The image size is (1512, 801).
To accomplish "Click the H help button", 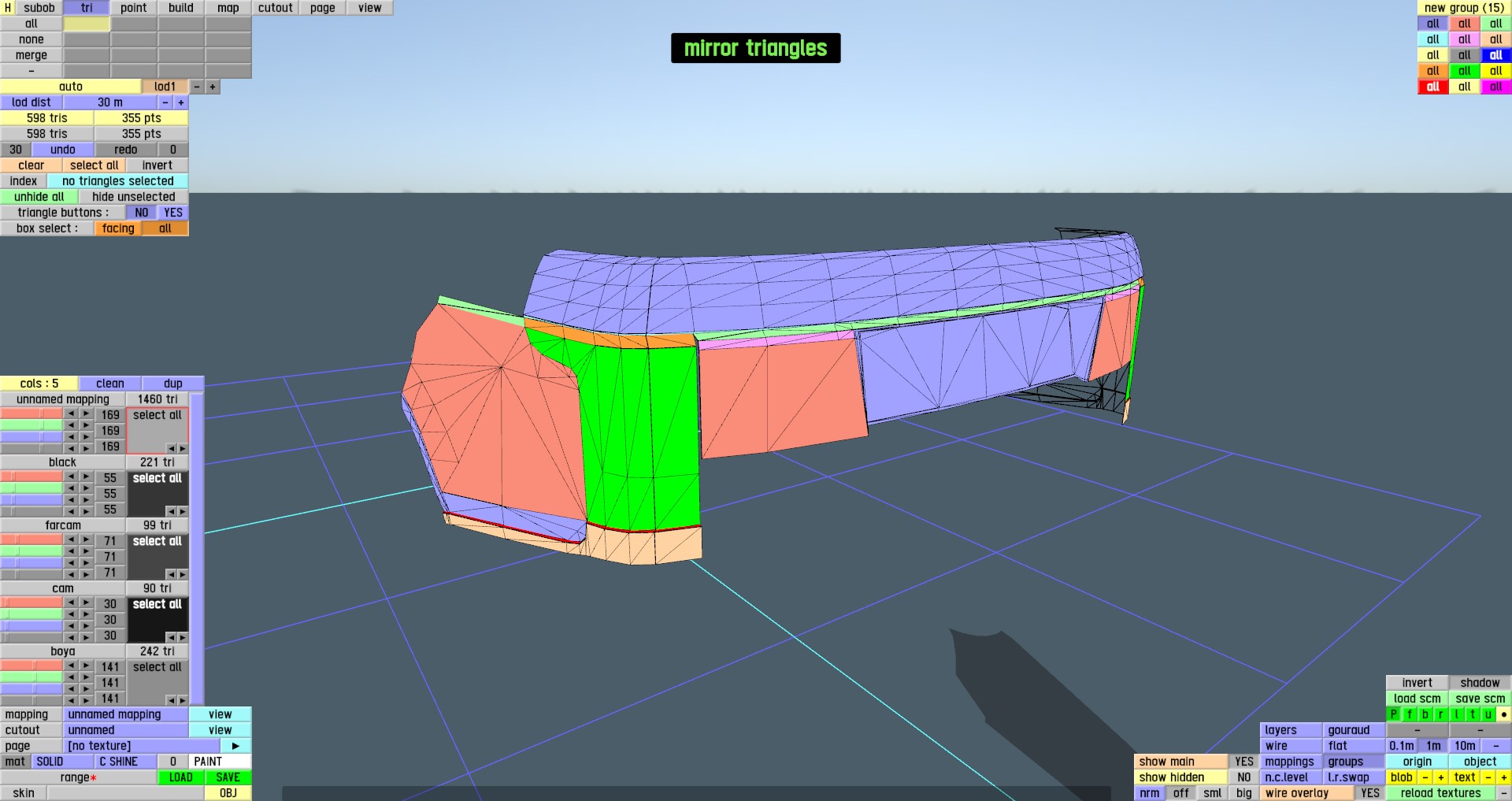I will point(8,8).
